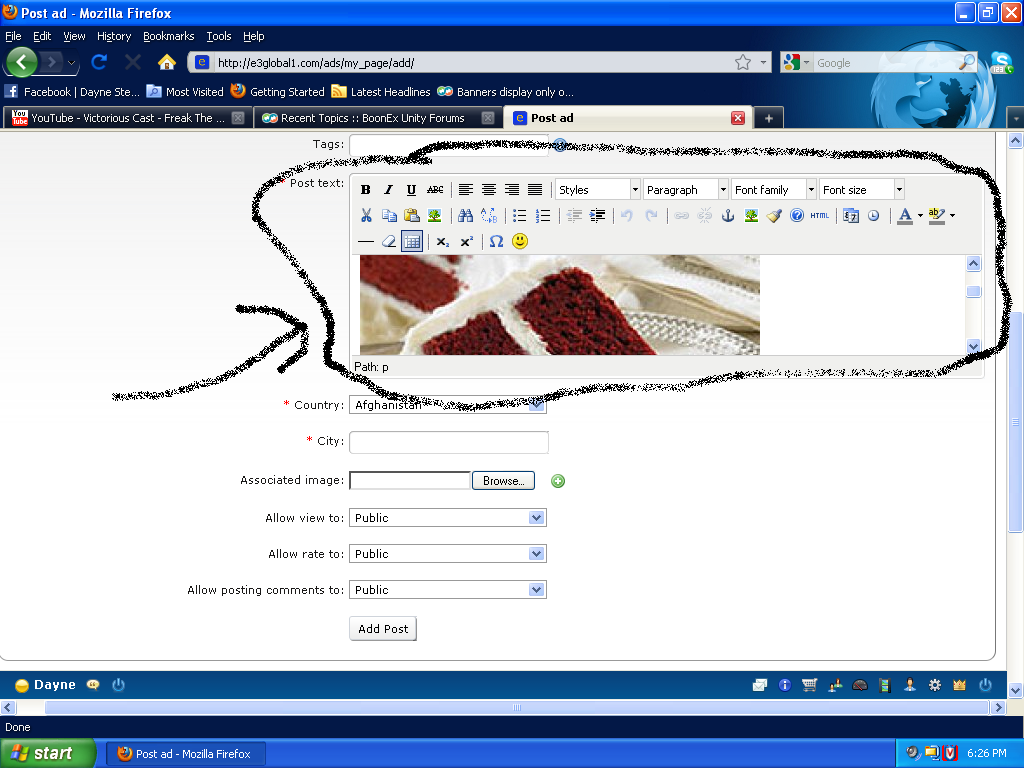Click the underline formatting icon
Image resolution: width=1024 pixels, height=768 pixels.
coord(411,190)
